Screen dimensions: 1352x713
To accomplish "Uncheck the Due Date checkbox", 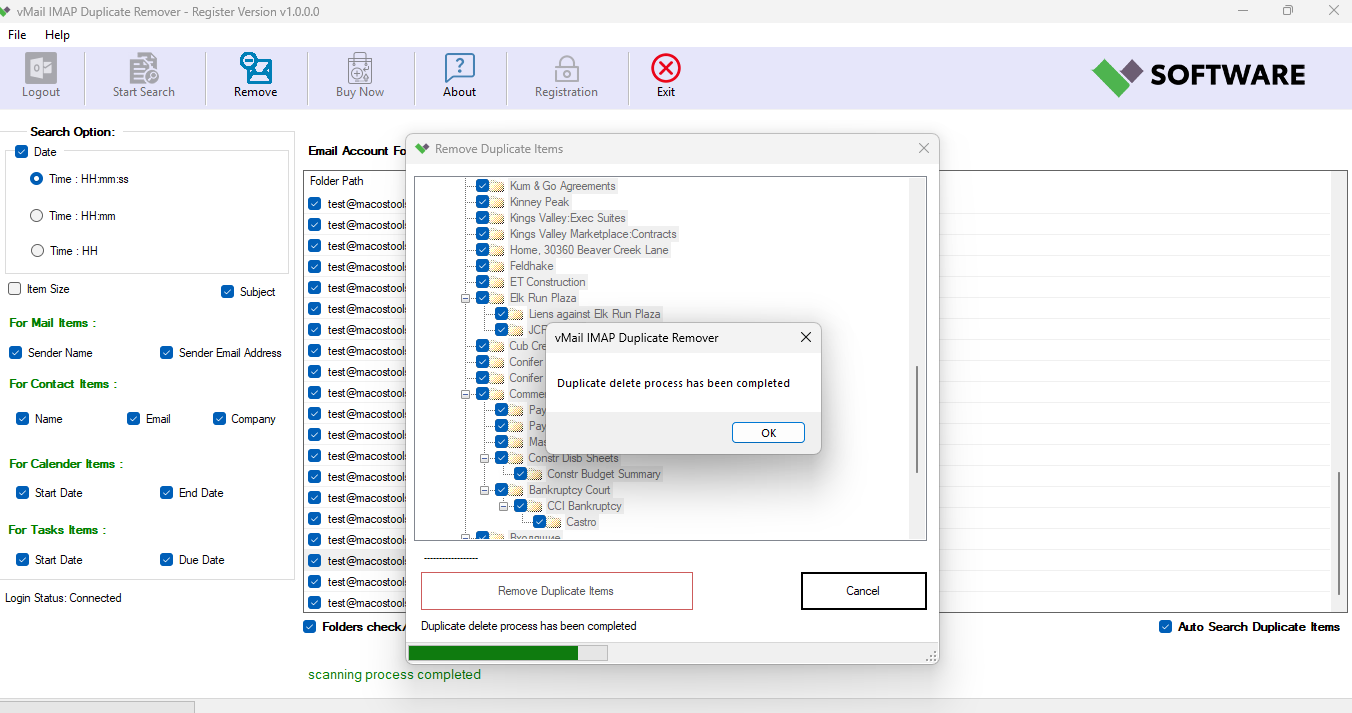I will click(166, 560).
